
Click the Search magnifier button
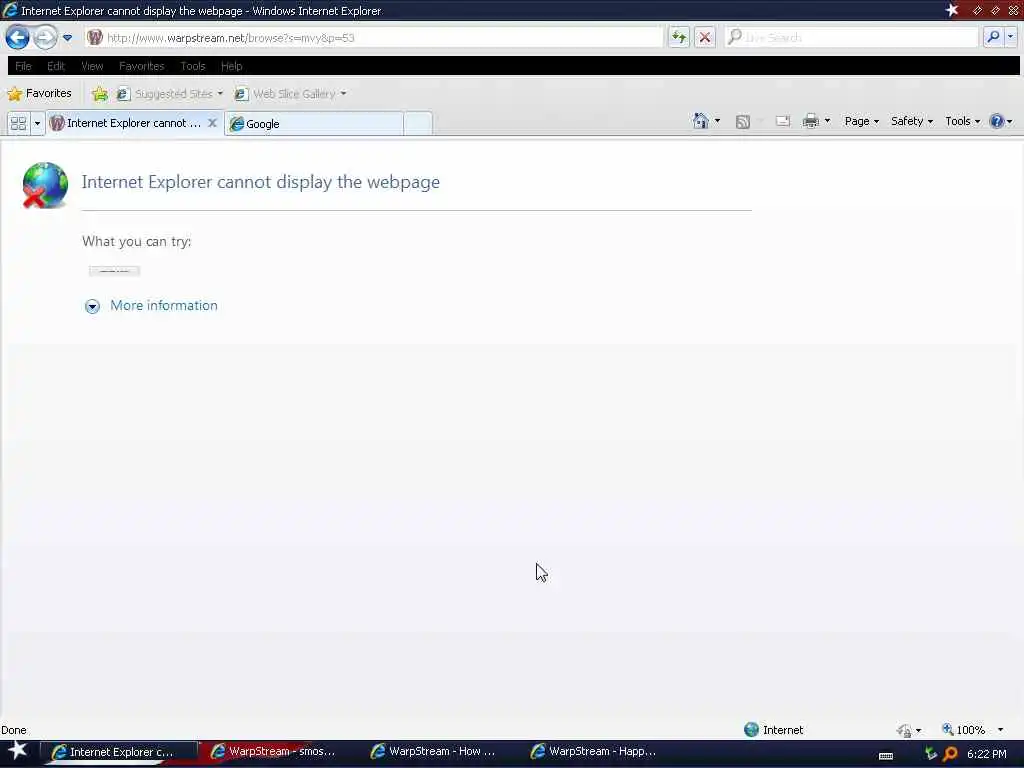coord(993,37)
